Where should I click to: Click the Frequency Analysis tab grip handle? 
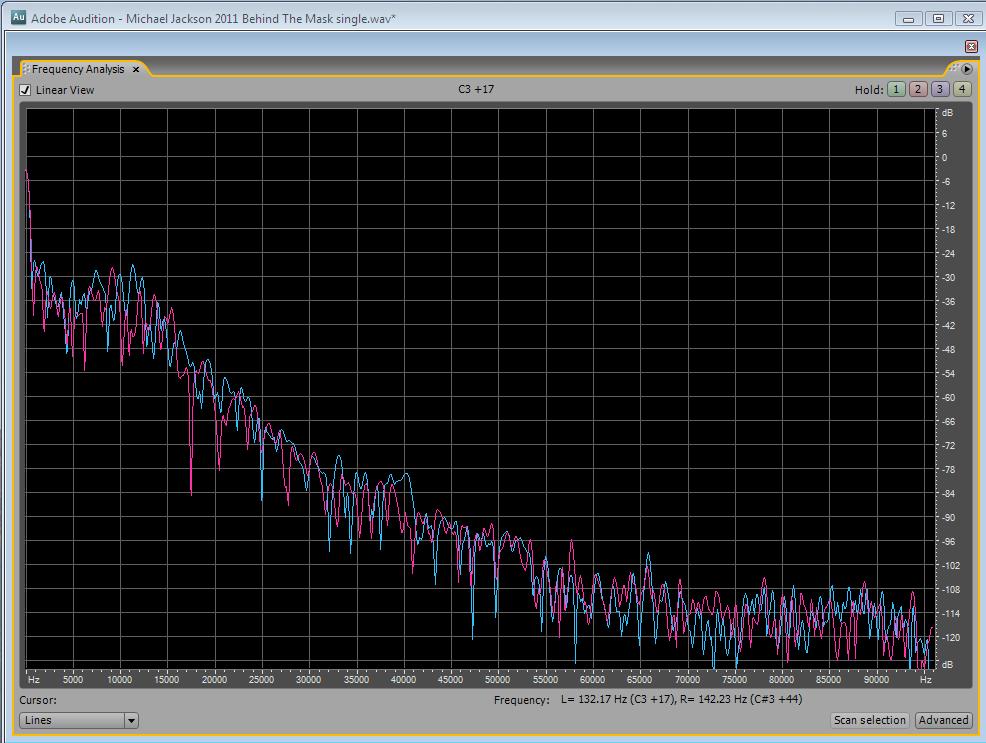(x=26, y=69)
